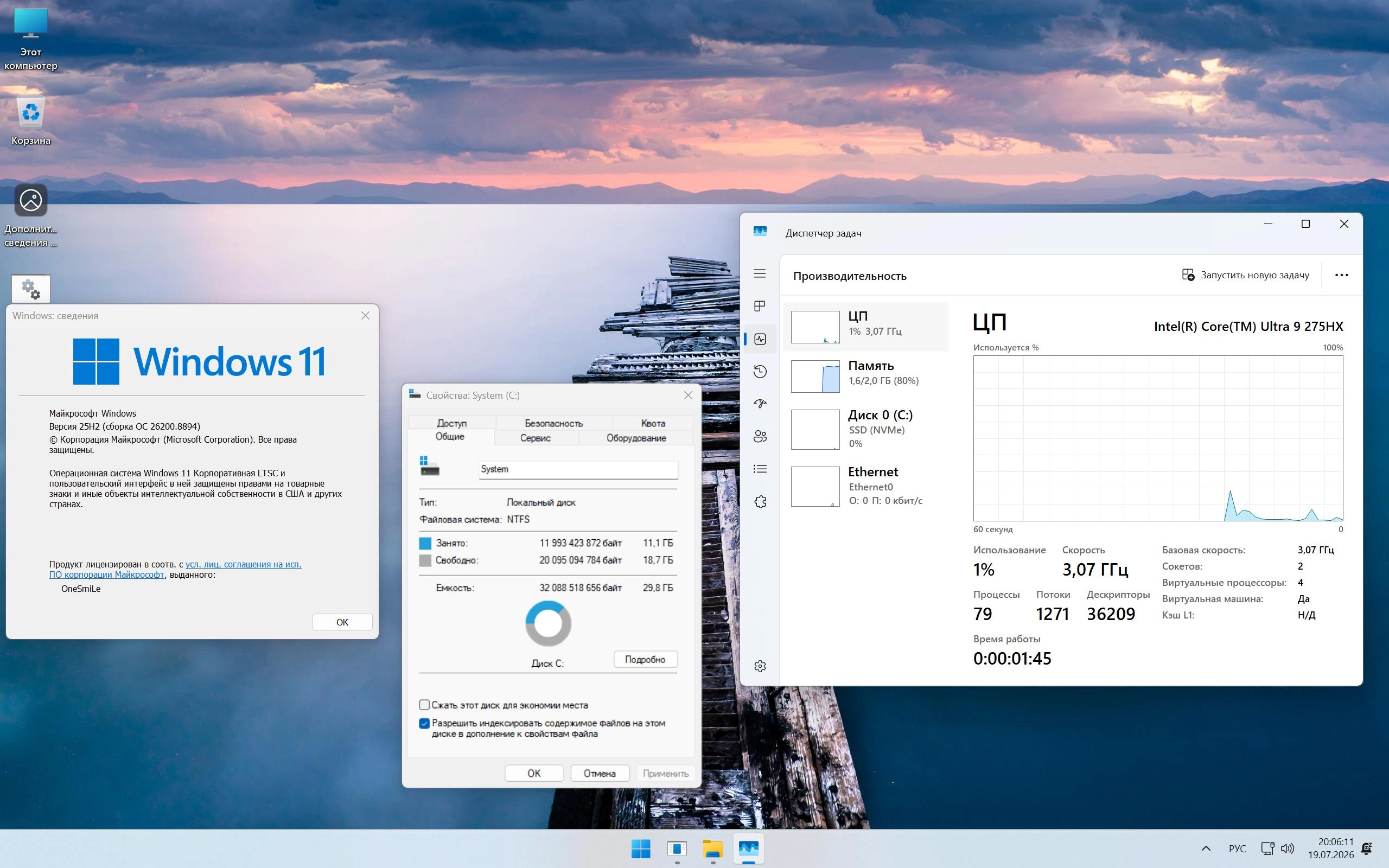Select Диск 0 (C:) performance entry
Viewport: 1389px width, 868px height.
[865, 429]
